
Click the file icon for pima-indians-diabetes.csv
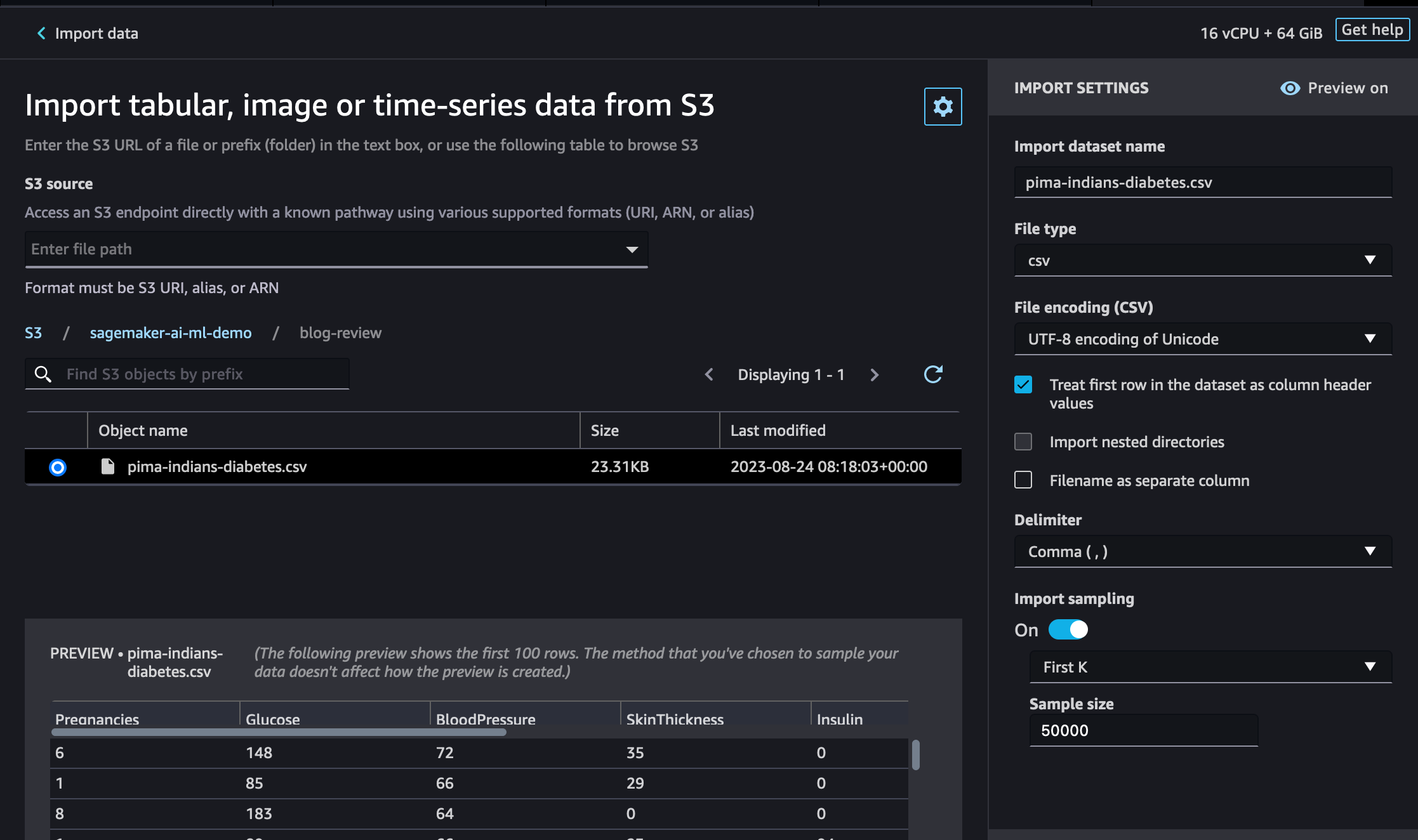click(x=108, y=467)
